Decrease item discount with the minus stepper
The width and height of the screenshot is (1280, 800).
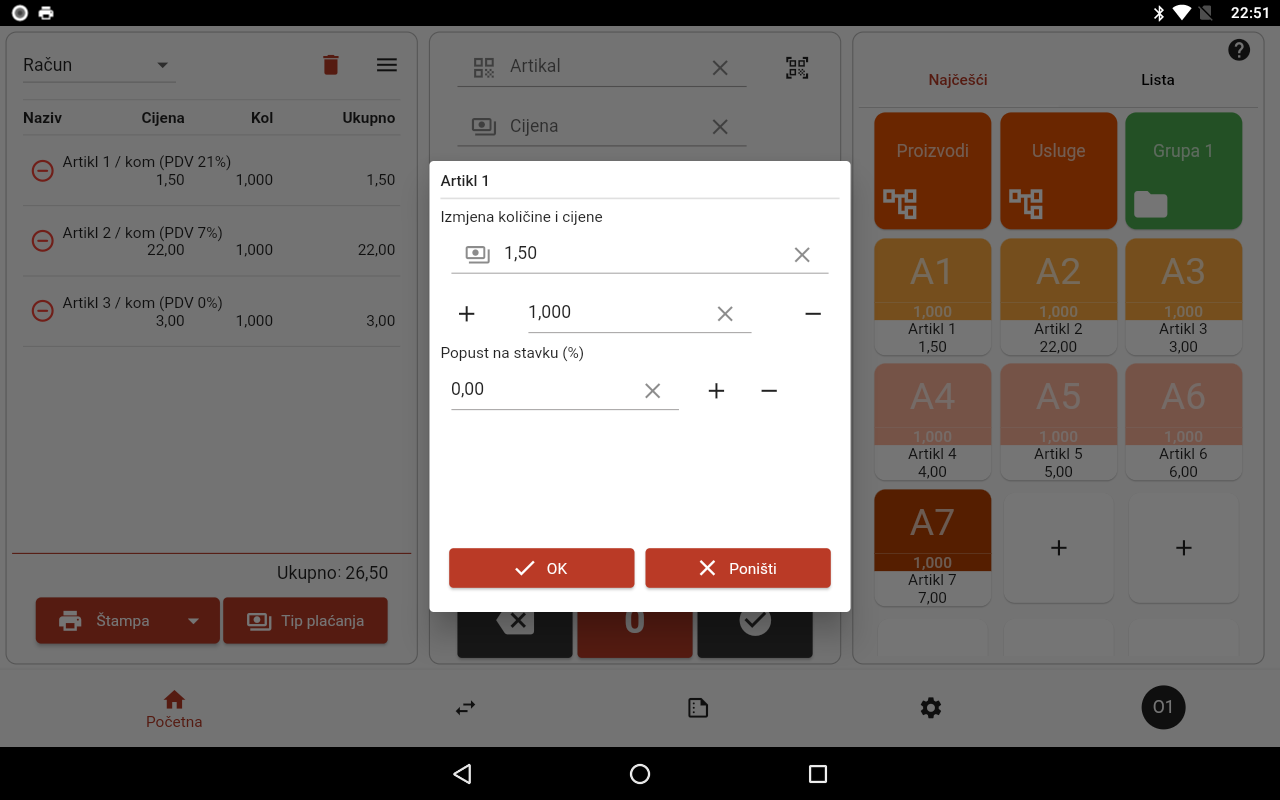[769, 390]
